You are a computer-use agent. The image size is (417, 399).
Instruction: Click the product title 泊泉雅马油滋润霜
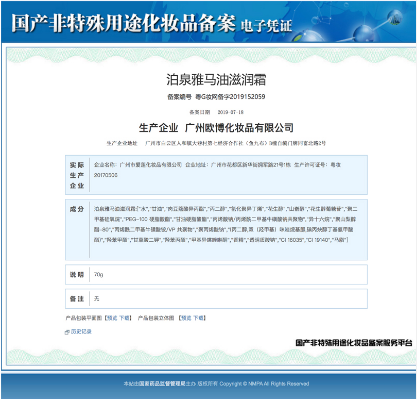[x=216, y=80]
